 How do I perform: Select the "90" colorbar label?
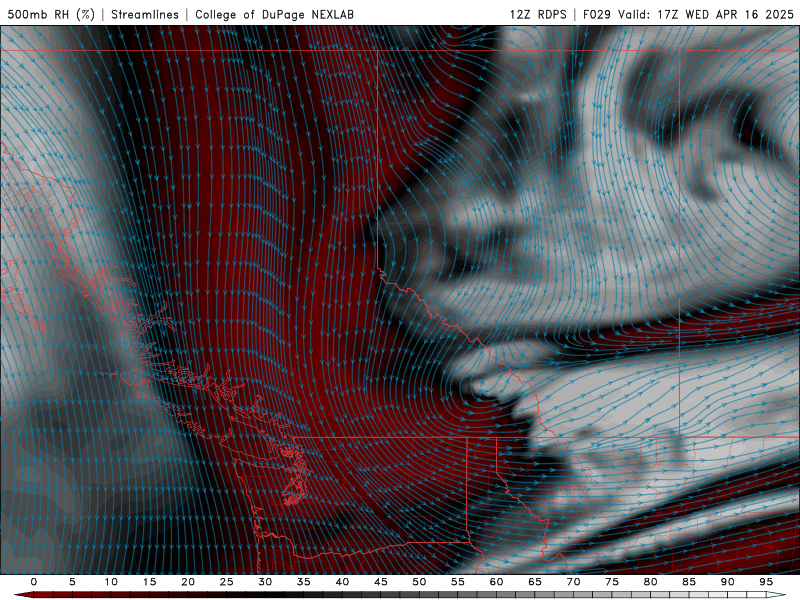[727, 582]
